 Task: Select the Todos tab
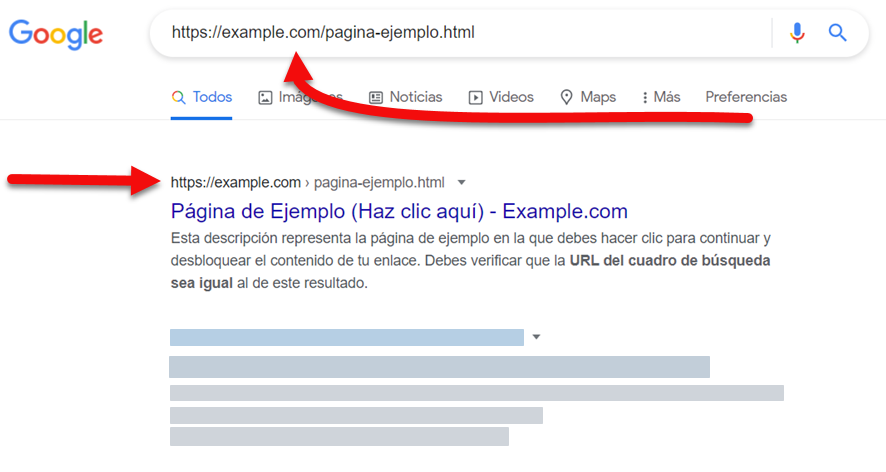pos(202,97)
